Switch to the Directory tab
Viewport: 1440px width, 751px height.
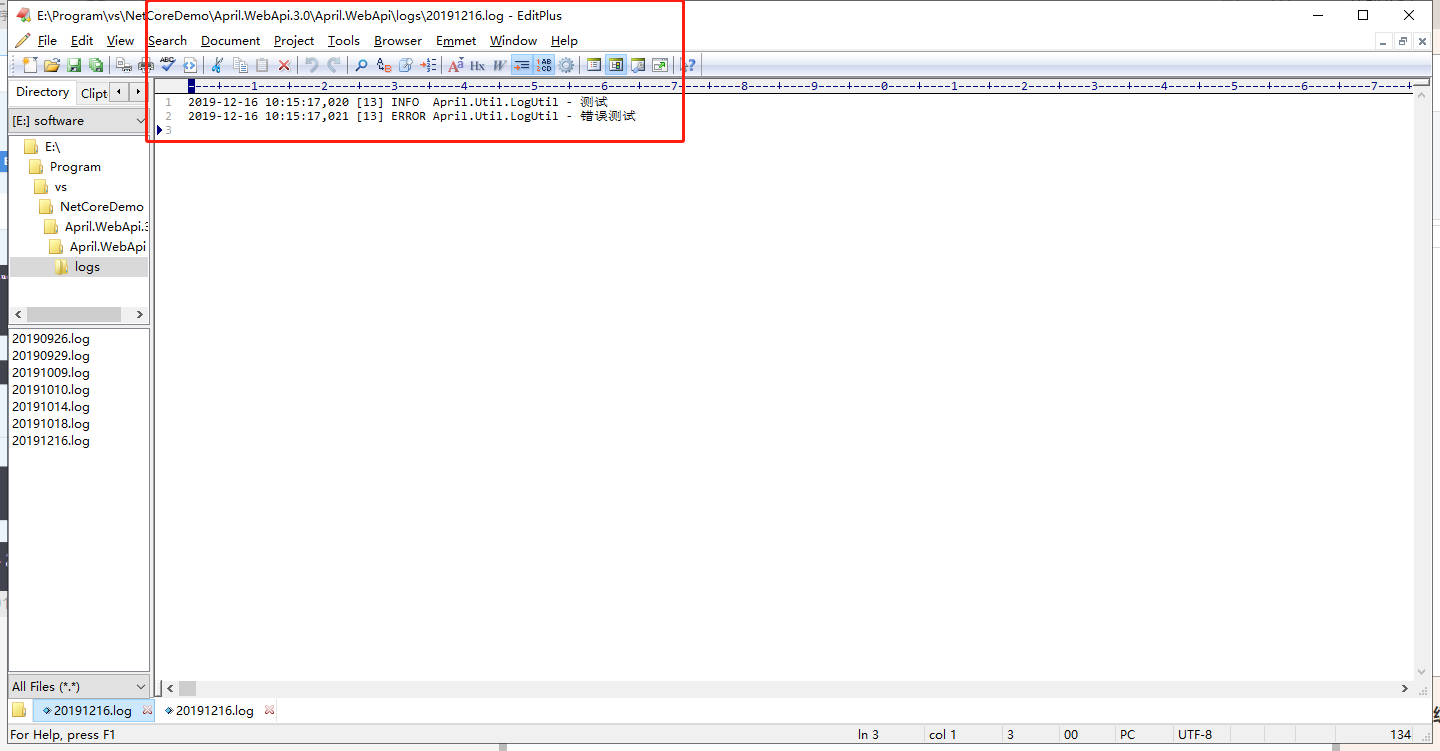43,92
